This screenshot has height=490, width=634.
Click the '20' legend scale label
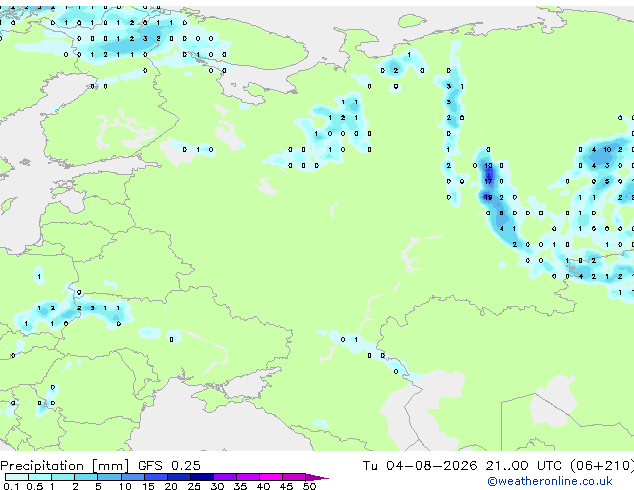(x=171, y=486)
